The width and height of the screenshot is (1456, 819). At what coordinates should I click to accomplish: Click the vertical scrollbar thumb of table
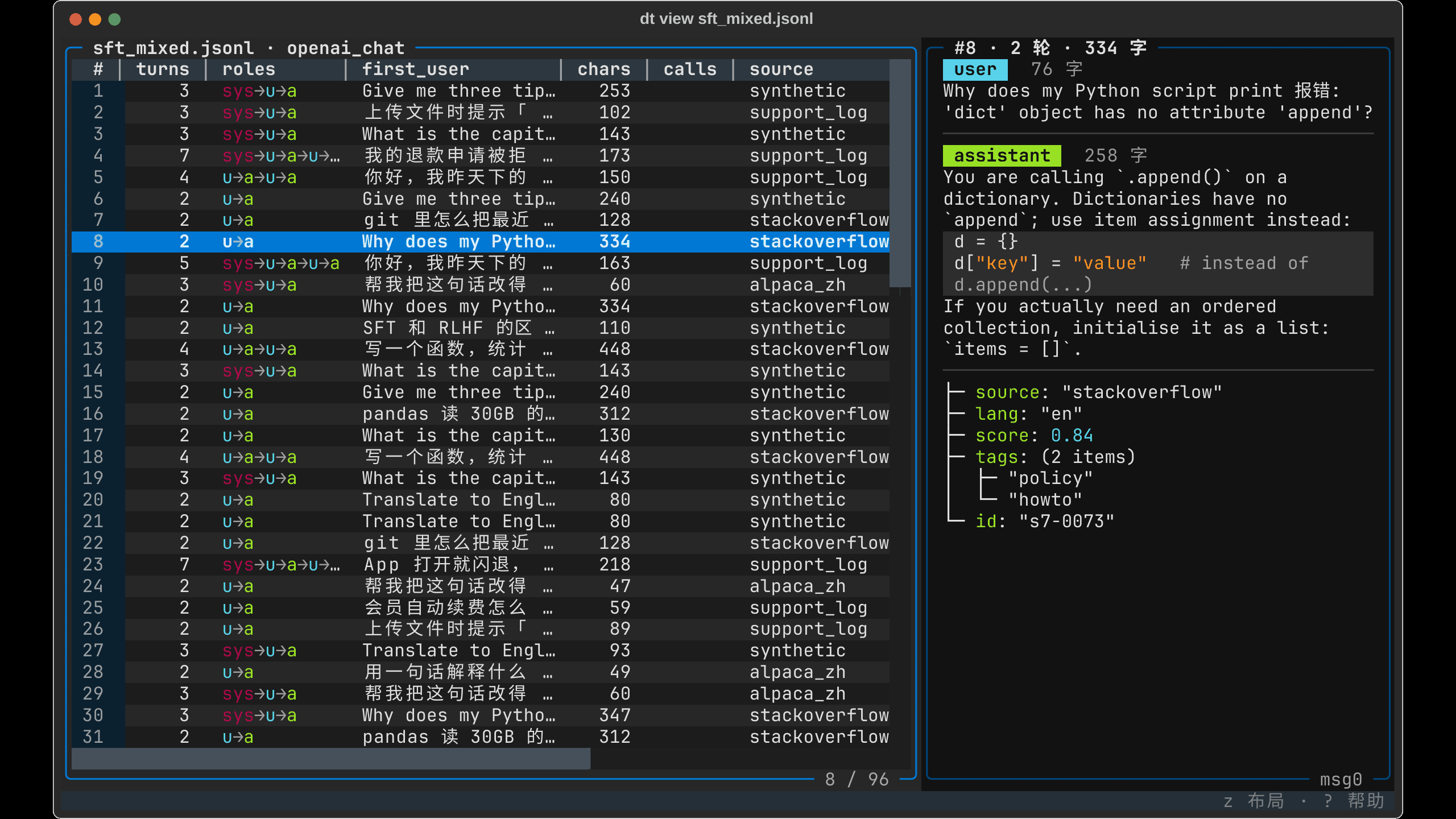[x=900, y=173]
